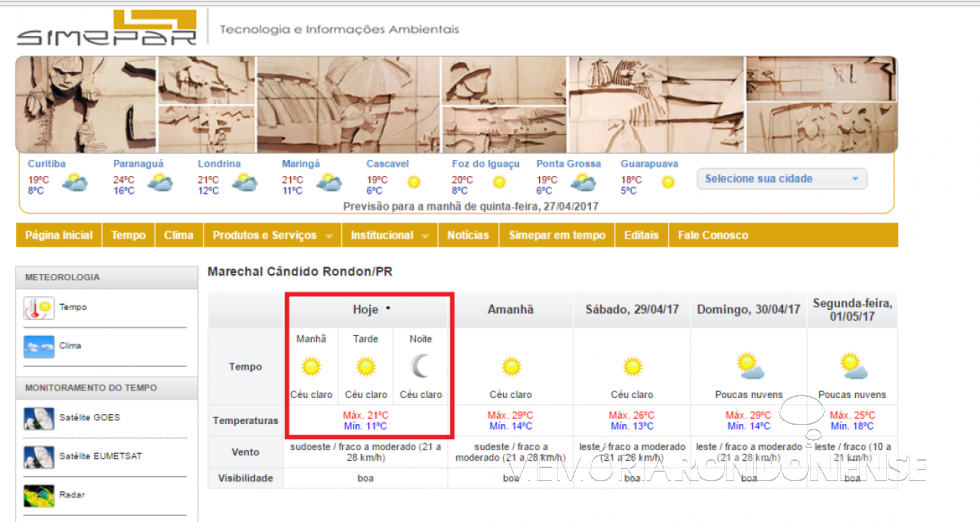Click Paranaguá weather icon
The image size is (980, 522).
point(160,183)
